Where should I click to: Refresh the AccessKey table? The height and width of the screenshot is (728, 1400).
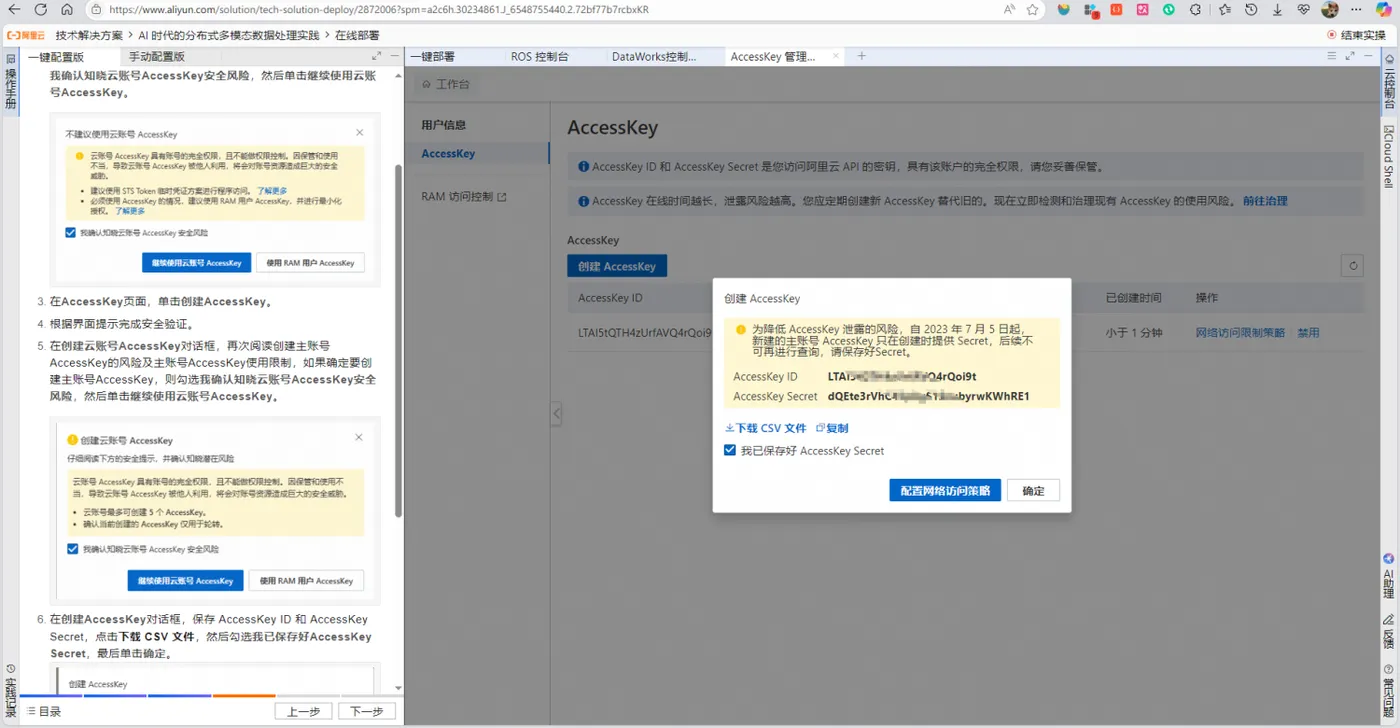pyautogui.click(x=1353, y=266)
